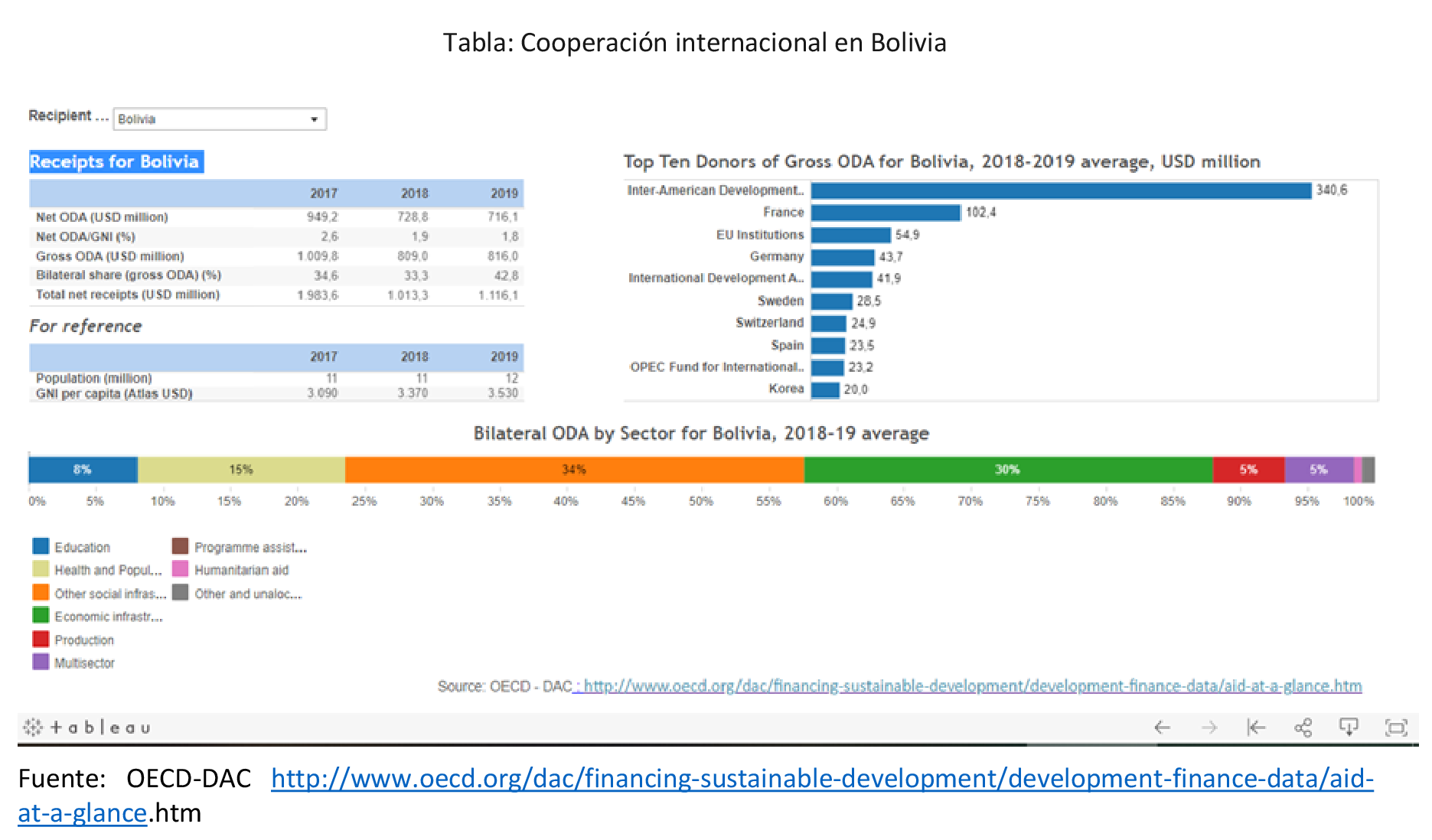Select the Humanitarian aid legend swatch

click(x=180, y=569)
